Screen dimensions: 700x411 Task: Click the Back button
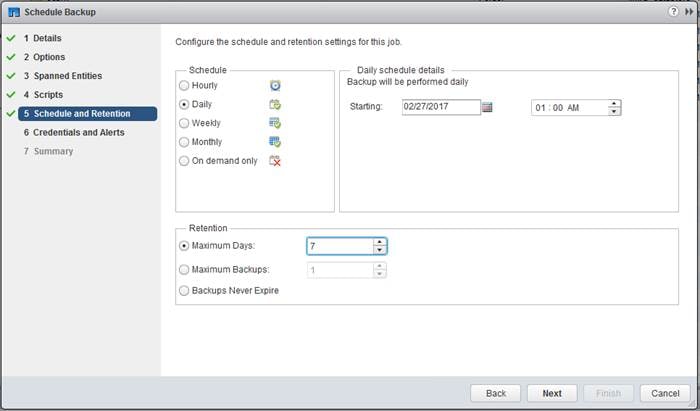tap(496, 393)
